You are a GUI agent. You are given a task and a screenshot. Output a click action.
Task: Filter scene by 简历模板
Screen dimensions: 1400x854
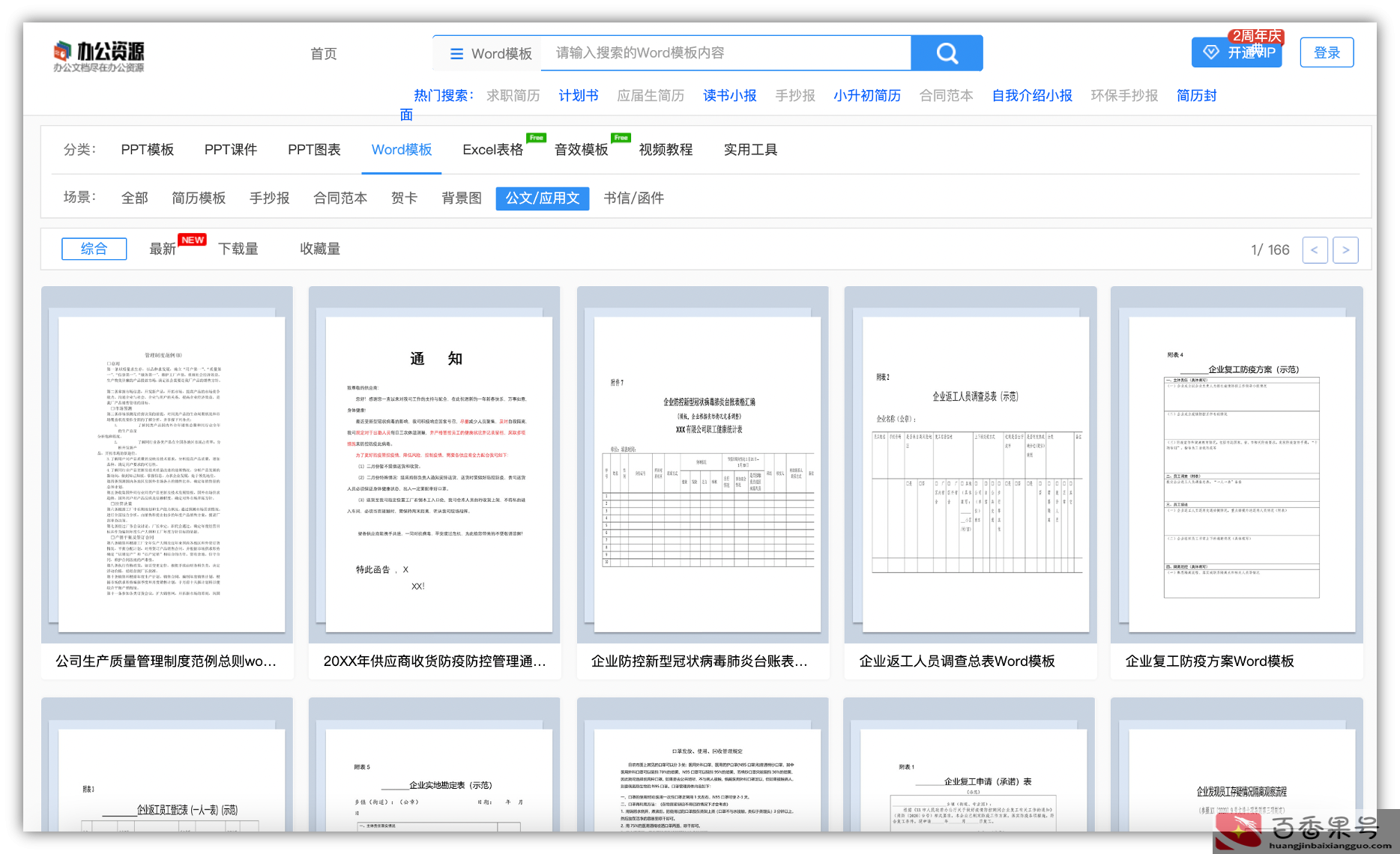[x=199, y=198]
